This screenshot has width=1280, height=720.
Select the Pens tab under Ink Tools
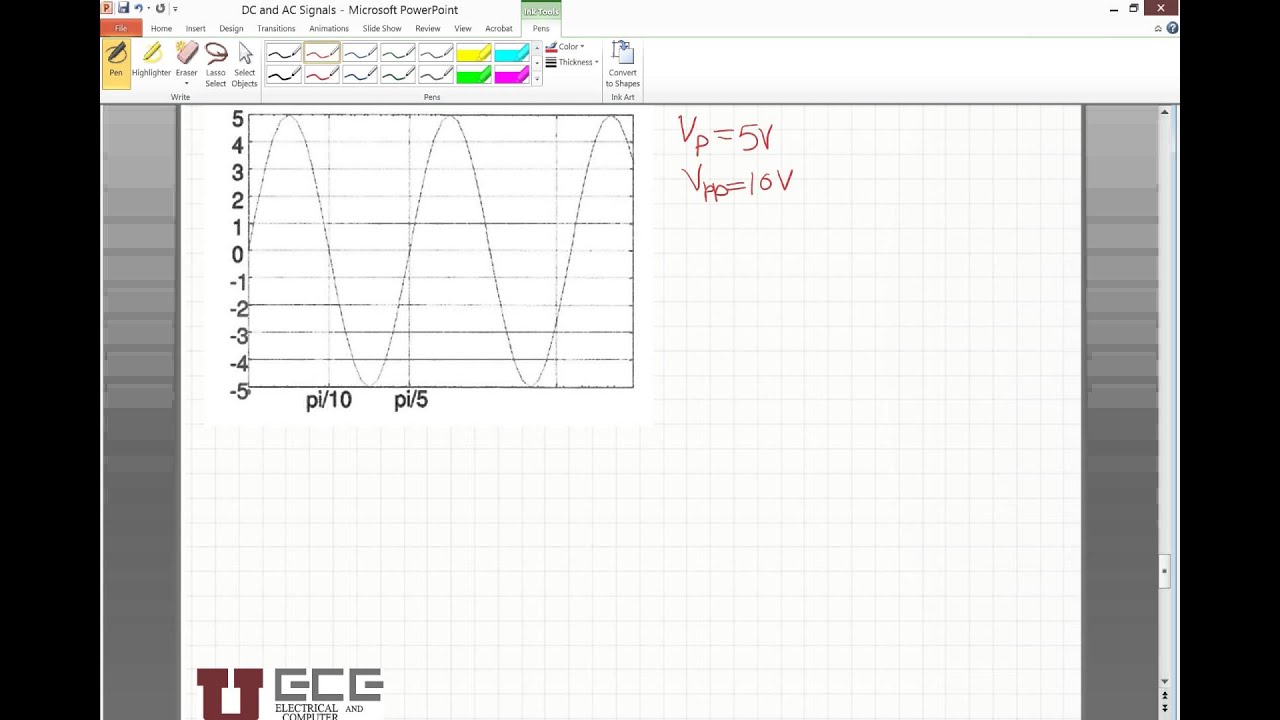[x=541, y=28]
